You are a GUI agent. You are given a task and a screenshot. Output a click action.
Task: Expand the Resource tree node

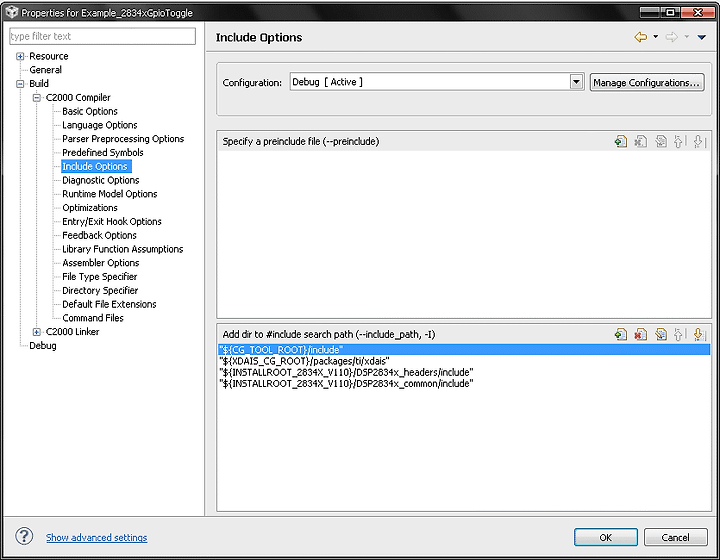point(20,56)
